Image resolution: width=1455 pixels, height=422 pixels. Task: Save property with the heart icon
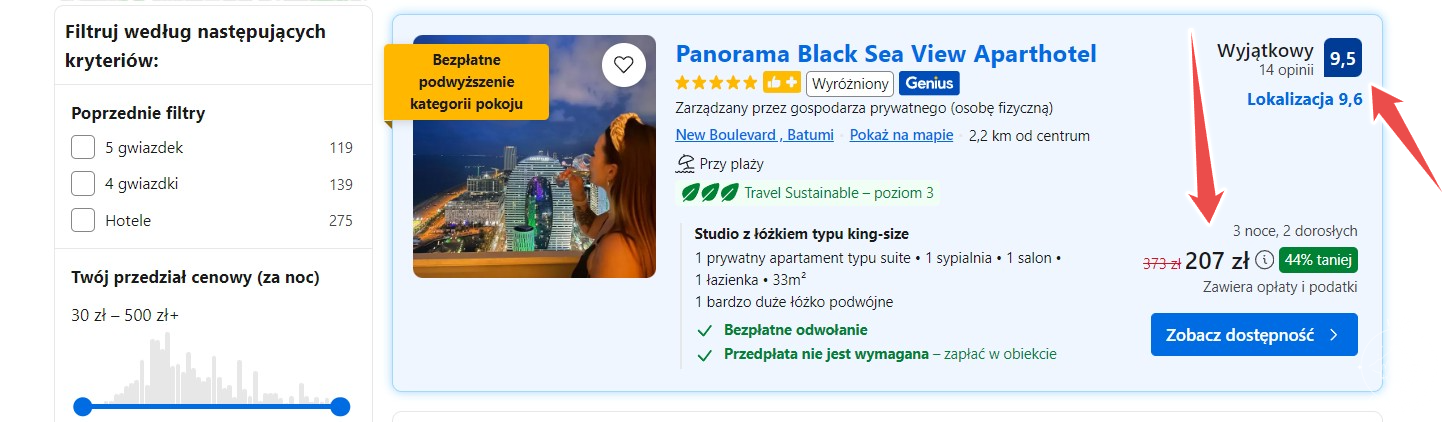point(624,65)
